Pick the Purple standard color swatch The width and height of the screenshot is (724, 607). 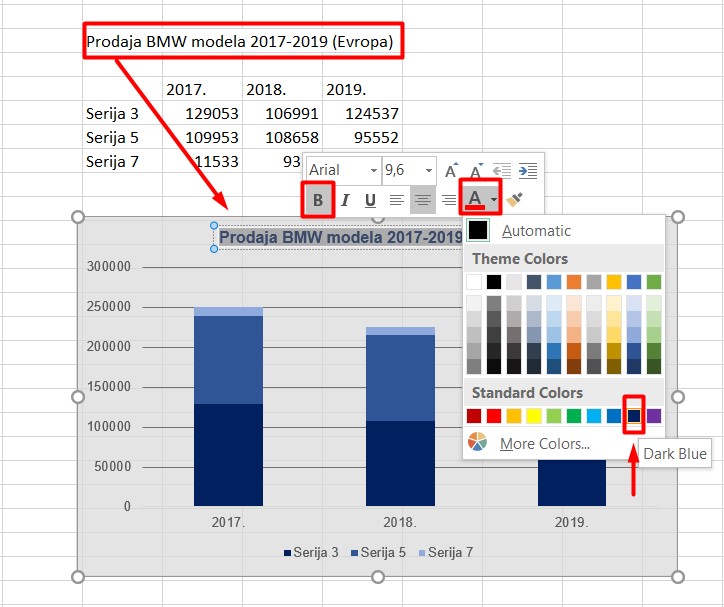(x=654, y=416)
